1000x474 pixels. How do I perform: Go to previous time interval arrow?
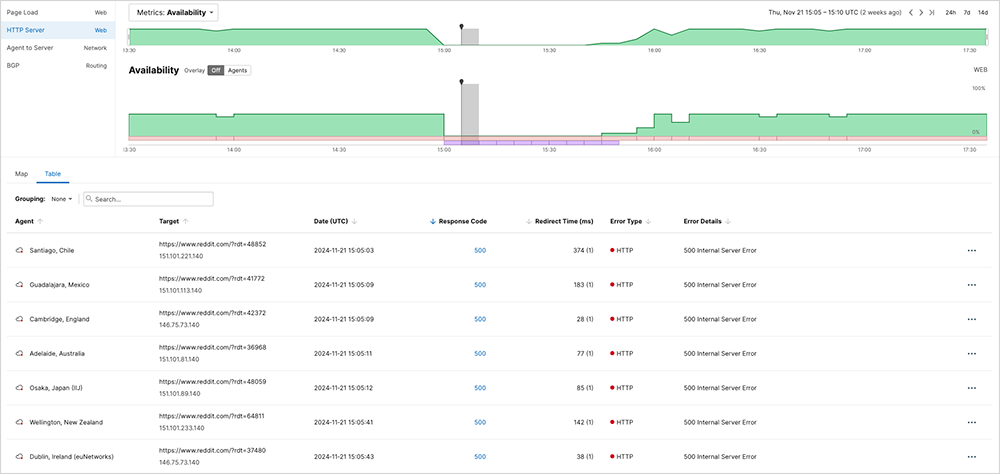[910, 13]
